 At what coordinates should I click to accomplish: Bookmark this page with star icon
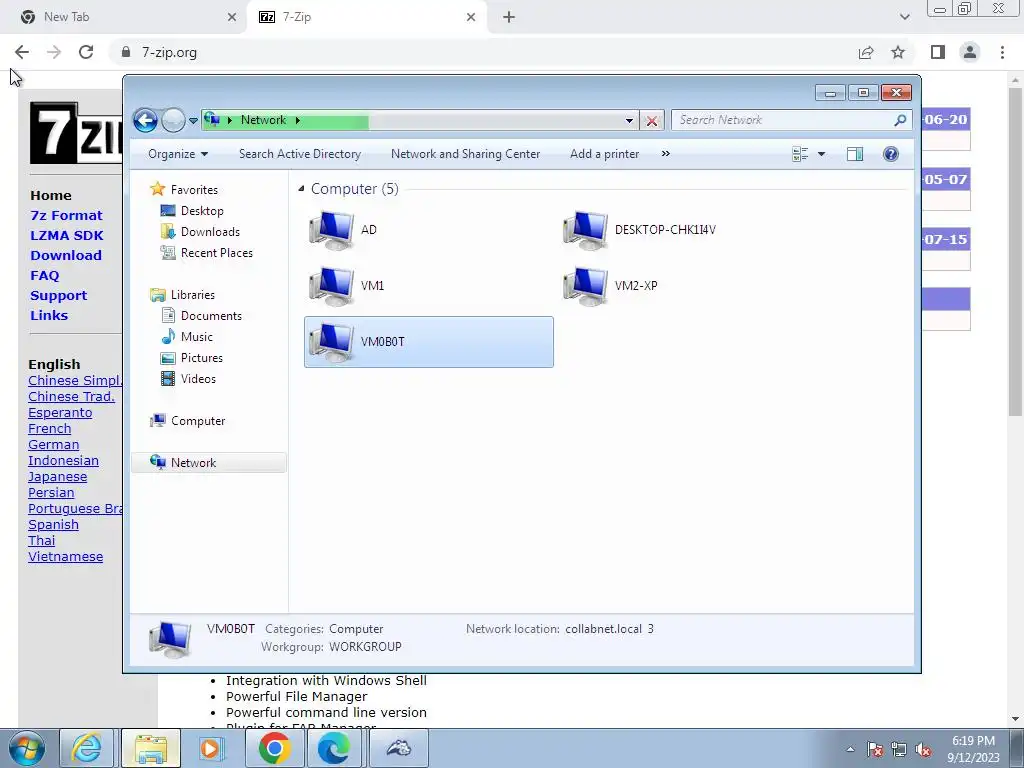pos(898,52)
